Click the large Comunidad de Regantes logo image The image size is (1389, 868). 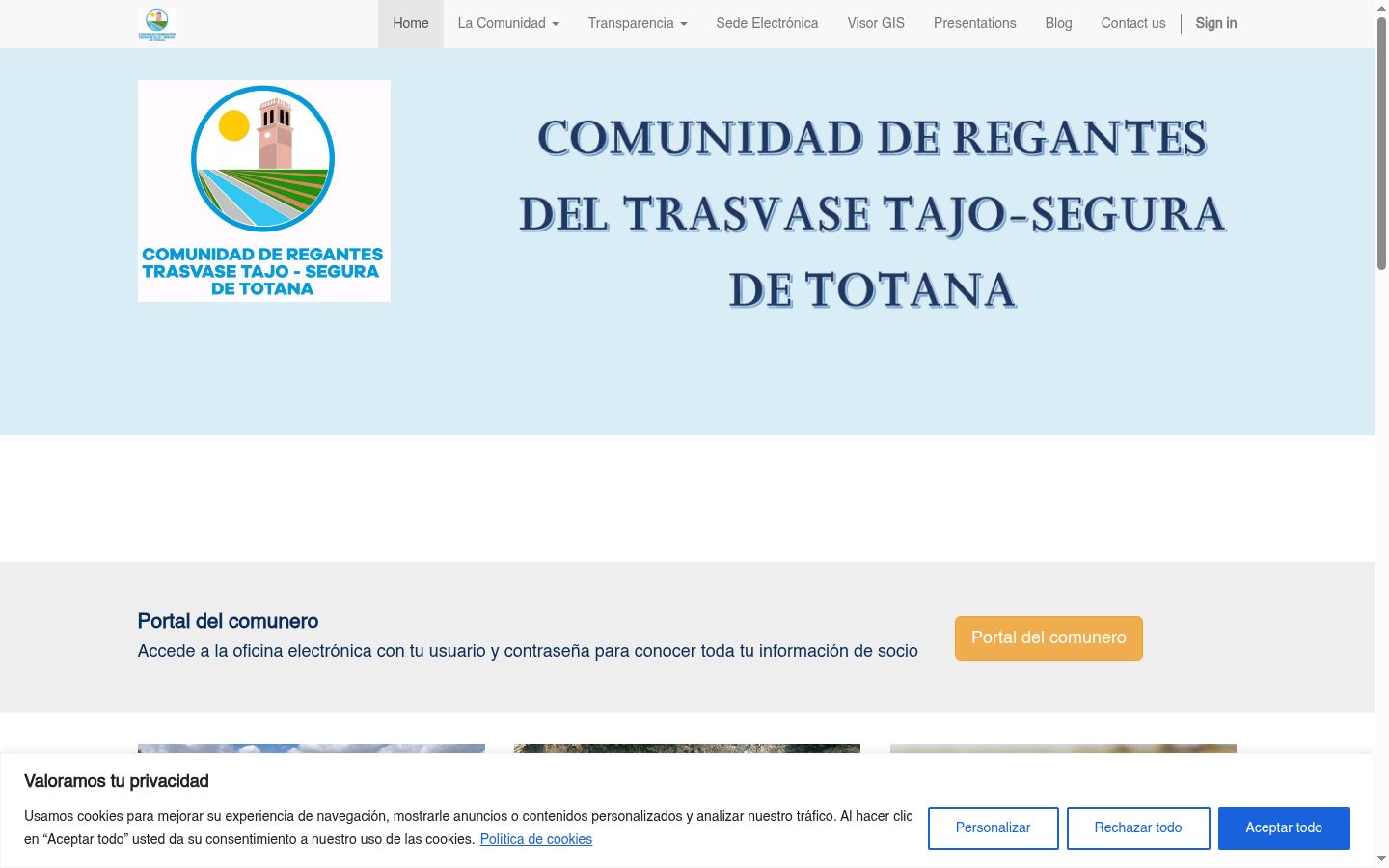(264, 191)
